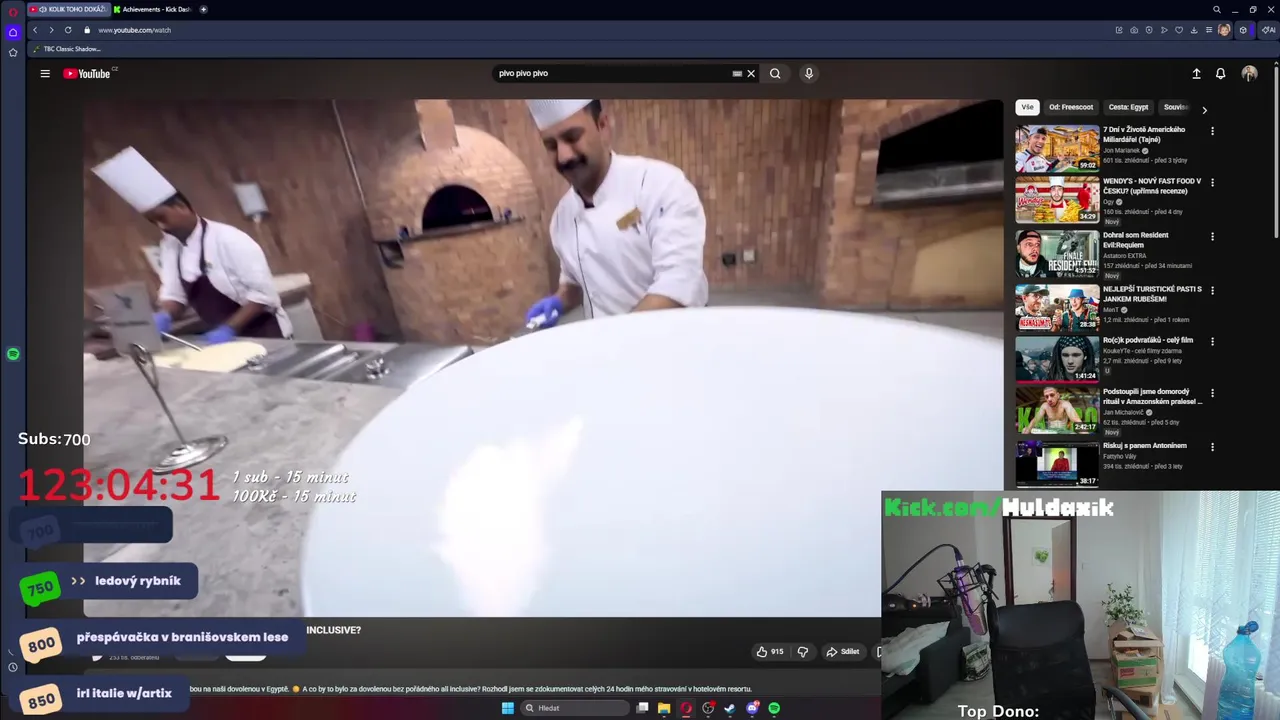Open the browser downloads arrow icon
The width and height of the screenshot is (1280, 720).
coord(1194,30)
